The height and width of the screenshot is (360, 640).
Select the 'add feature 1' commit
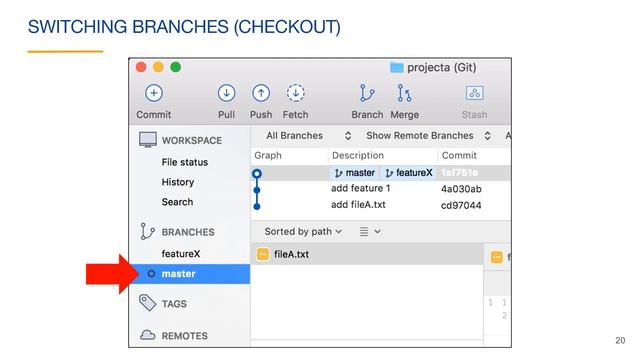coord(360,188)
